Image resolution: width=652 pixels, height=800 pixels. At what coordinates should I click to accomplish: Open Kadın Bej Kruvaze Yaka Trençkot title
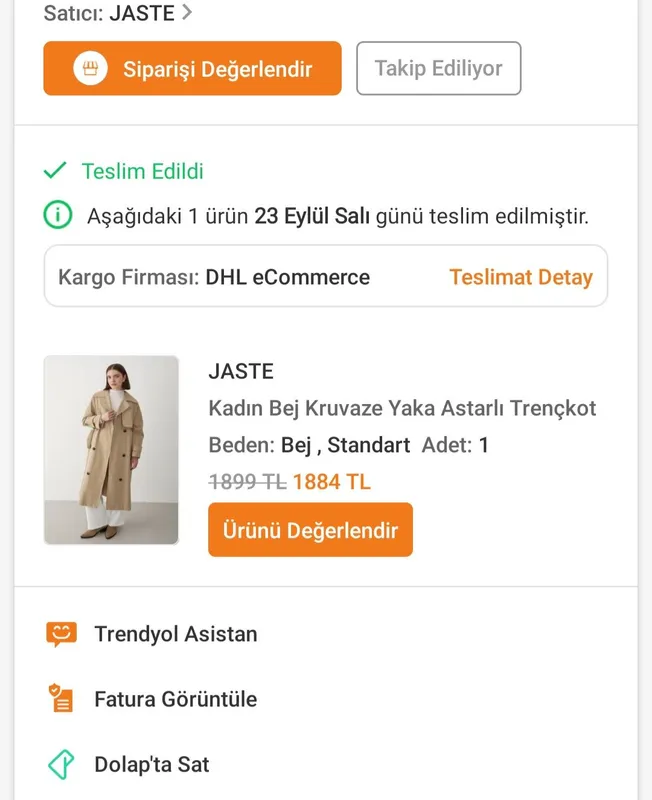pos(402,408)
